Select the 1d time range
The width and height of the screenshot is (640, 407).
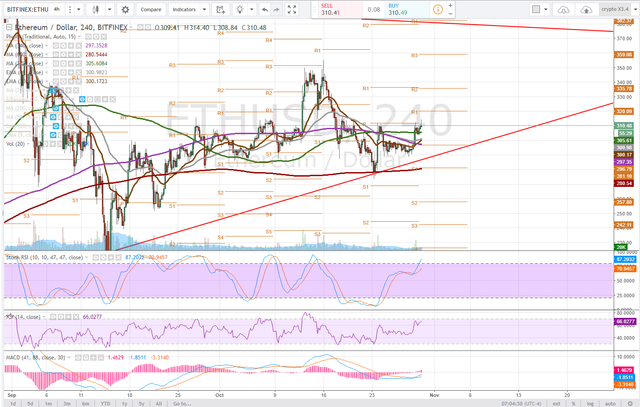[x=13, y=404]
